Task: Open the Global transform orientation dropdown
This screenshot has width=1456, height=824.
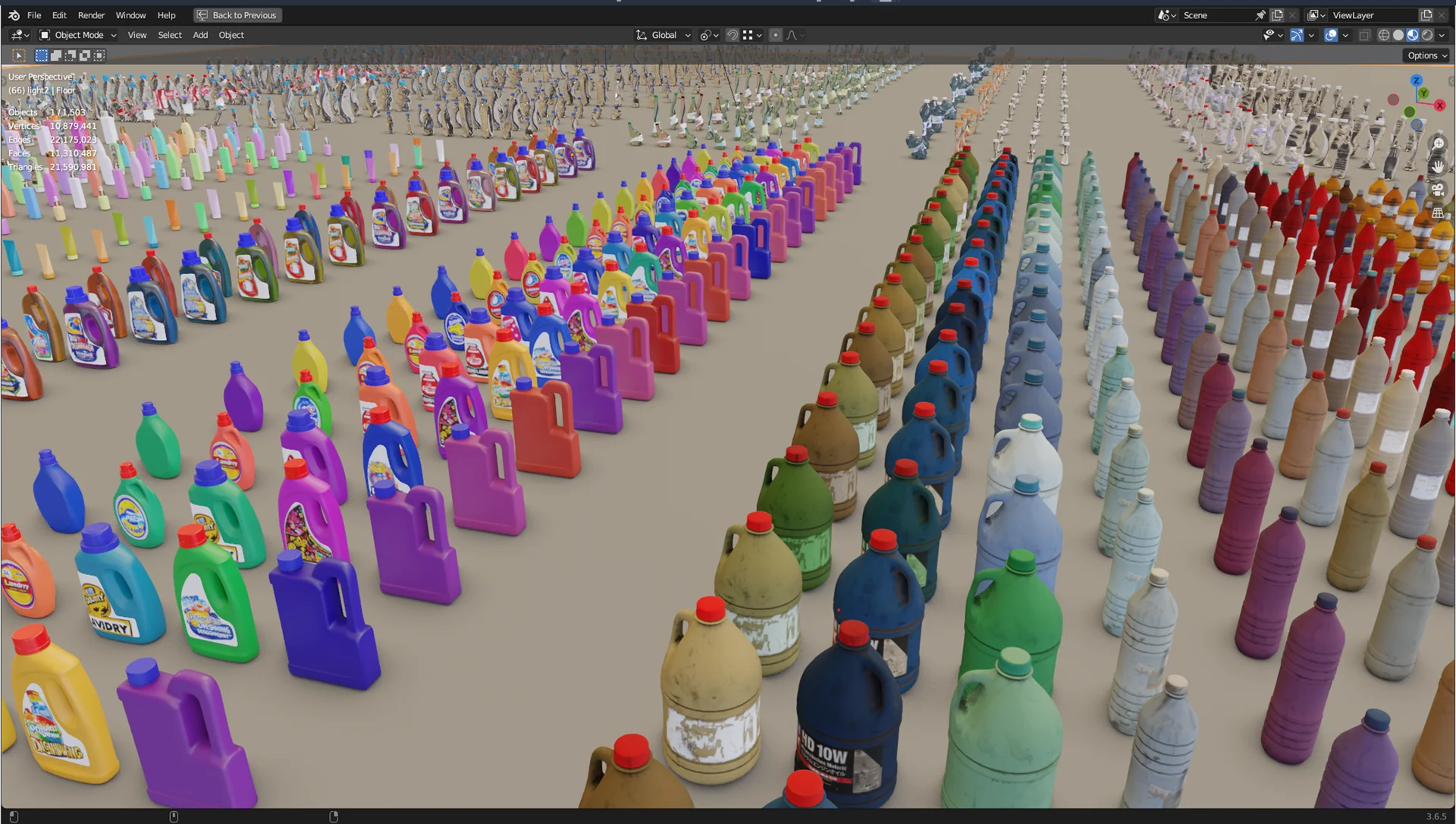Action: click(663, 35)
